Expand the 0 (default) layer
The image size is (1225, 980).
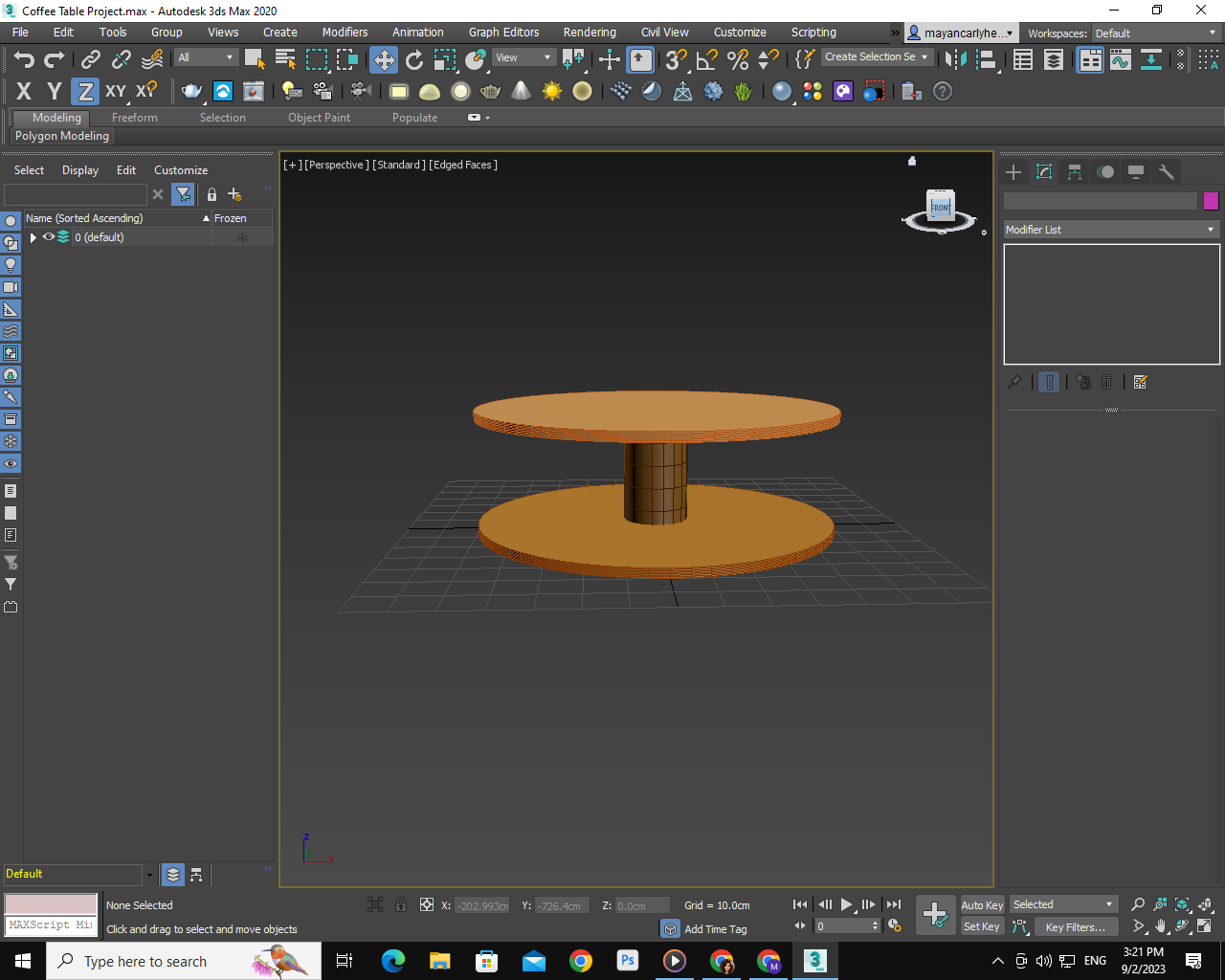(33, 237)
